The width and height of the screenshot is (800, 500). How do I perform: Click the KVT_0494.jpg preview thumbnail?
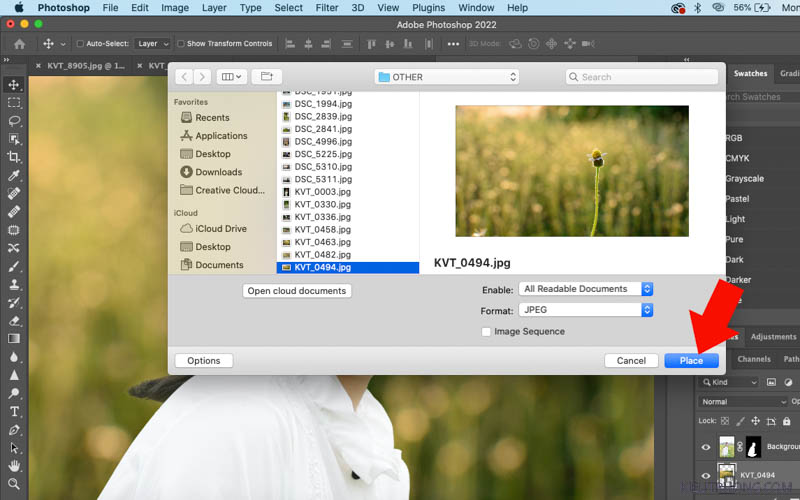[572, 171]
